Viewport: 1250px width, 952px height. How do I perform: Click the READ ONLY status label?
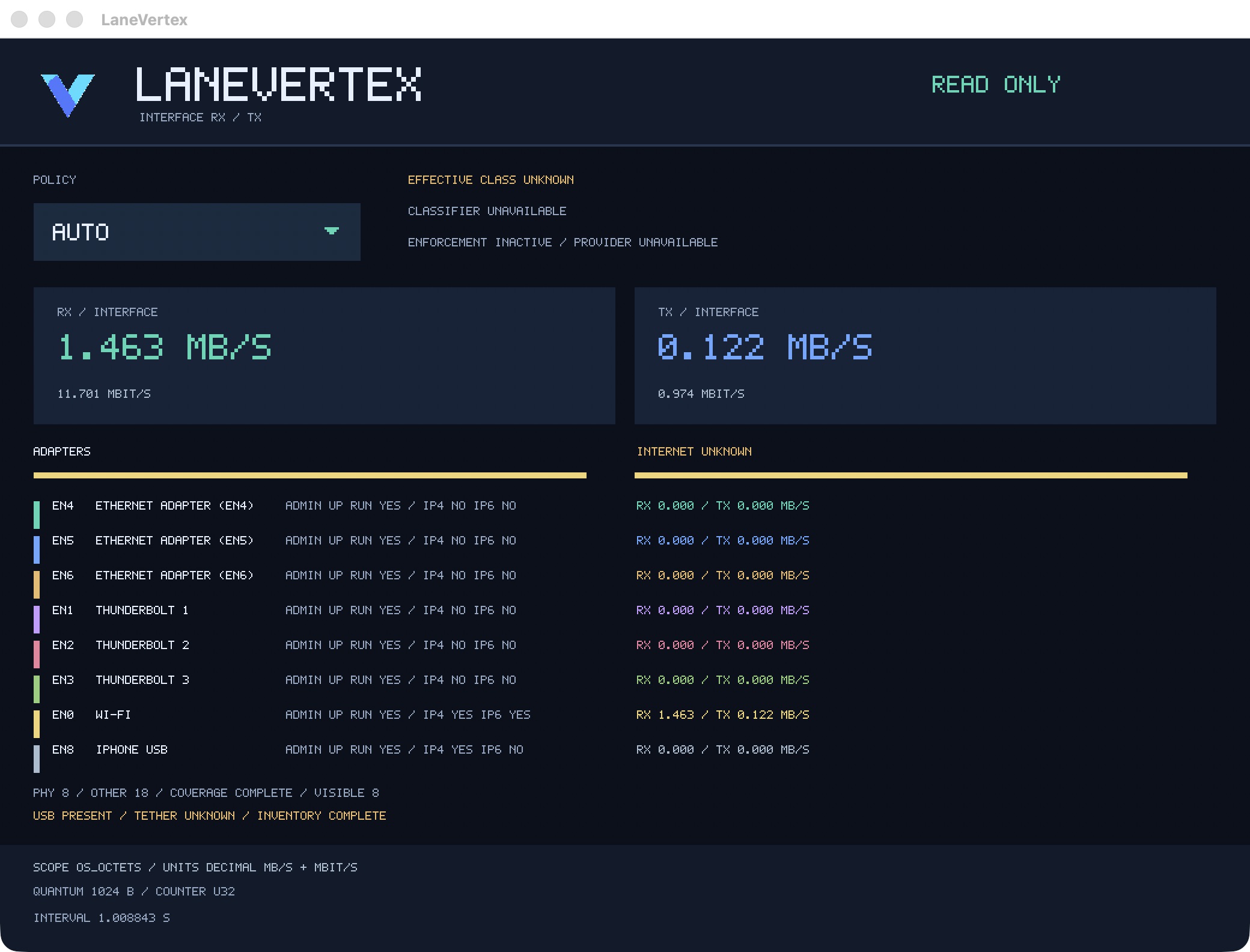click(x=996, y=85)
